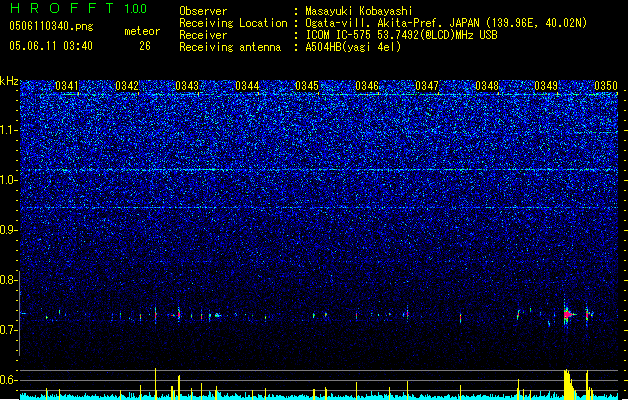Image resolution: width=629 pixels, height=400 pixels.
Task: Click the 0346 time marker
Action: tap(367, 86)
